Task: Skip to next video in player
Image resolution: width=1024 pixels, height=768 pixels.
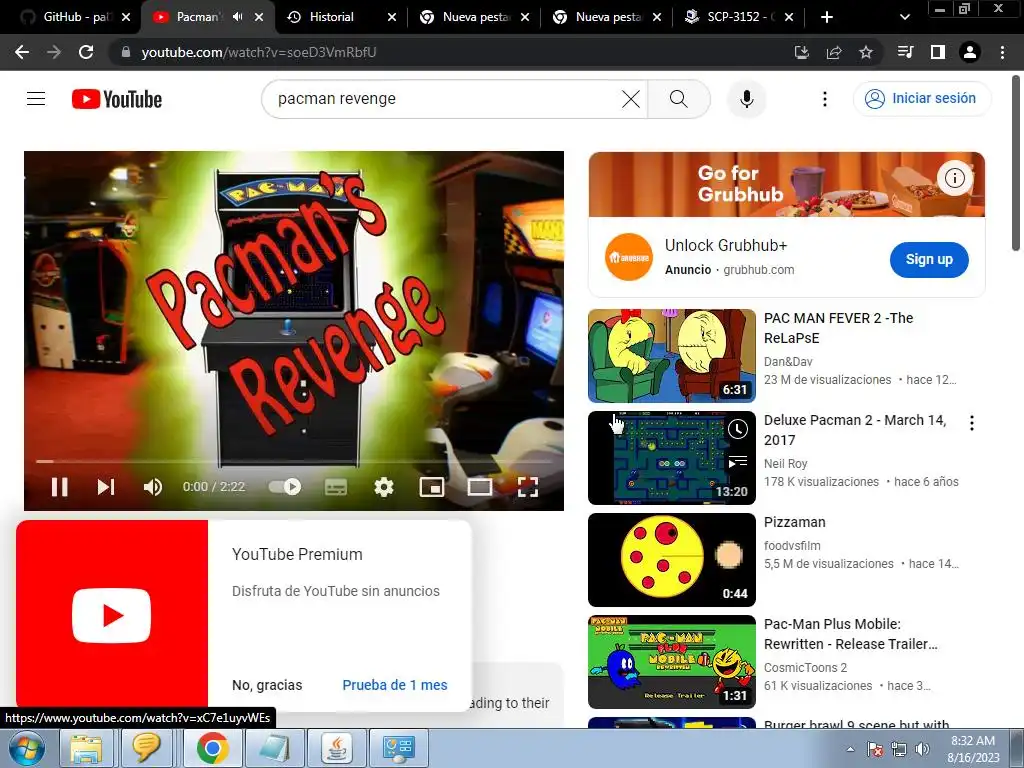Action: point(106,487)
